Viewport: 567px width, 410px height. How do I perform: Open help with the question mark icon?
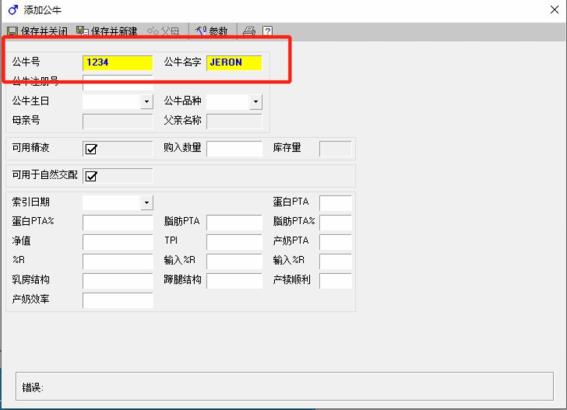pyautogui.click(x=268, y=31)
